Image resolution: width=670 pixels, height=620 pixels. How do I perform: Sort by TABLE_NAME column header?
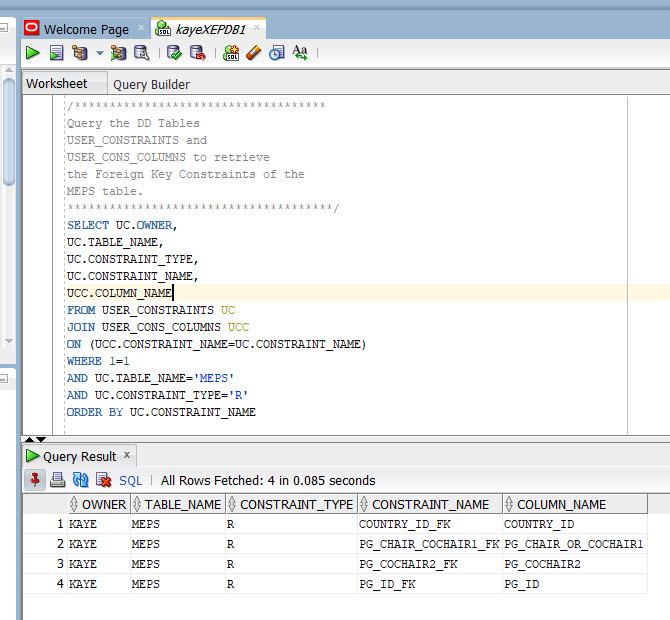[x=177, y=505]
